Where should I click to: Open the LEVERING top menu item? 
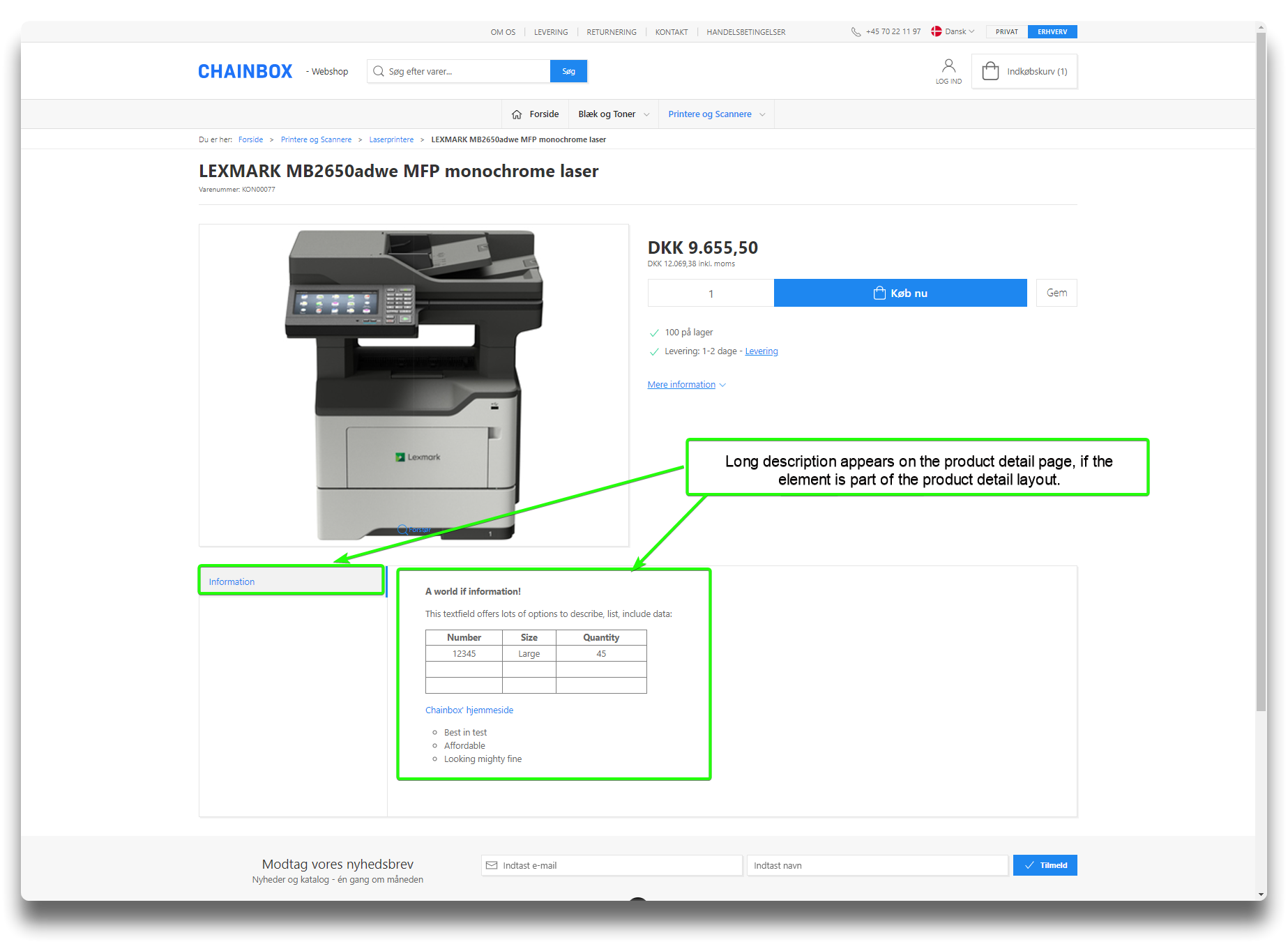(x=551, y=32)
